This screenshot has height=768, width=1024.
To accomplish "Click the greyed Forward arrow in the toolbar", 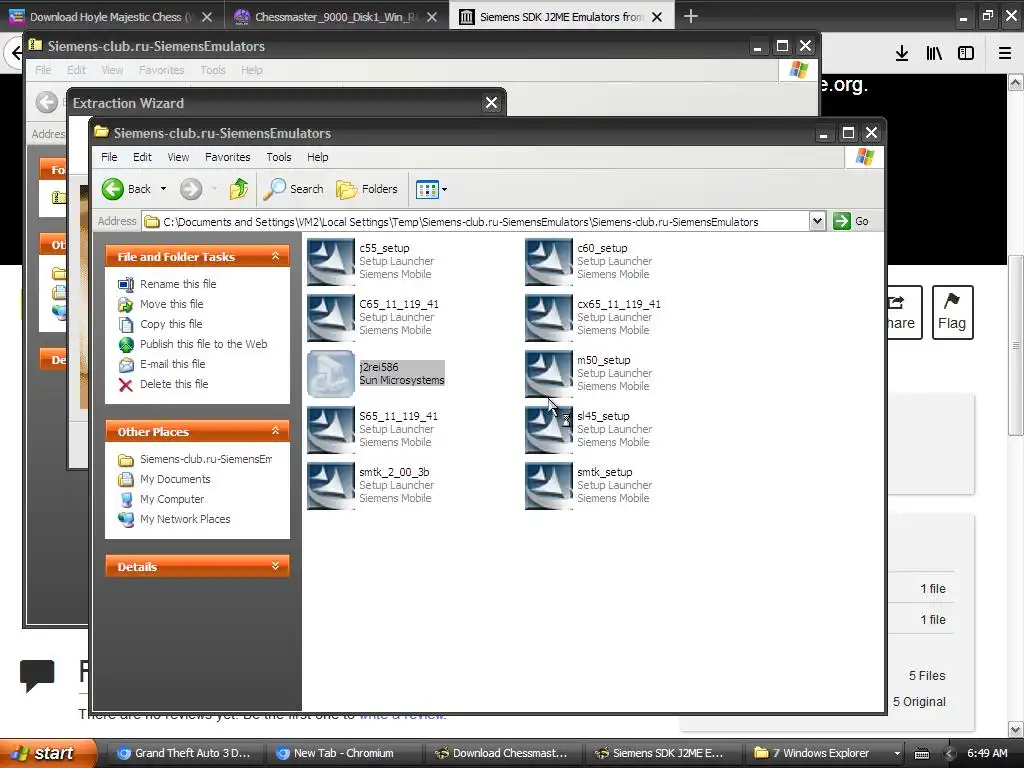I will pyautogui.click(x=191, y=189).
